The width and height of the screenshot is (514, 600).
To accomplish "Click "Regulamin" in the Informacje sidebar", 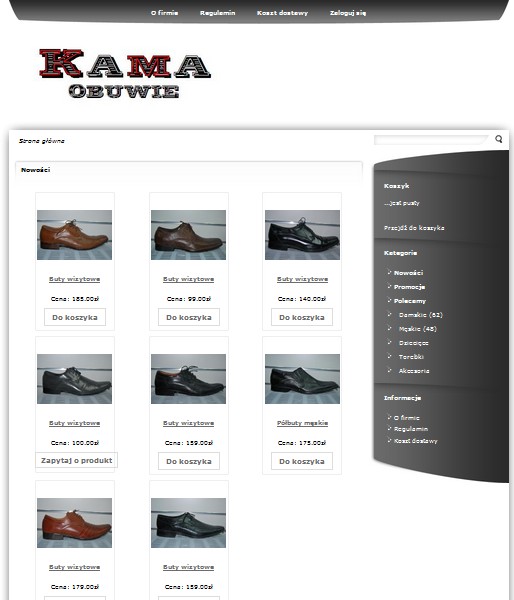I will (411, 429).
